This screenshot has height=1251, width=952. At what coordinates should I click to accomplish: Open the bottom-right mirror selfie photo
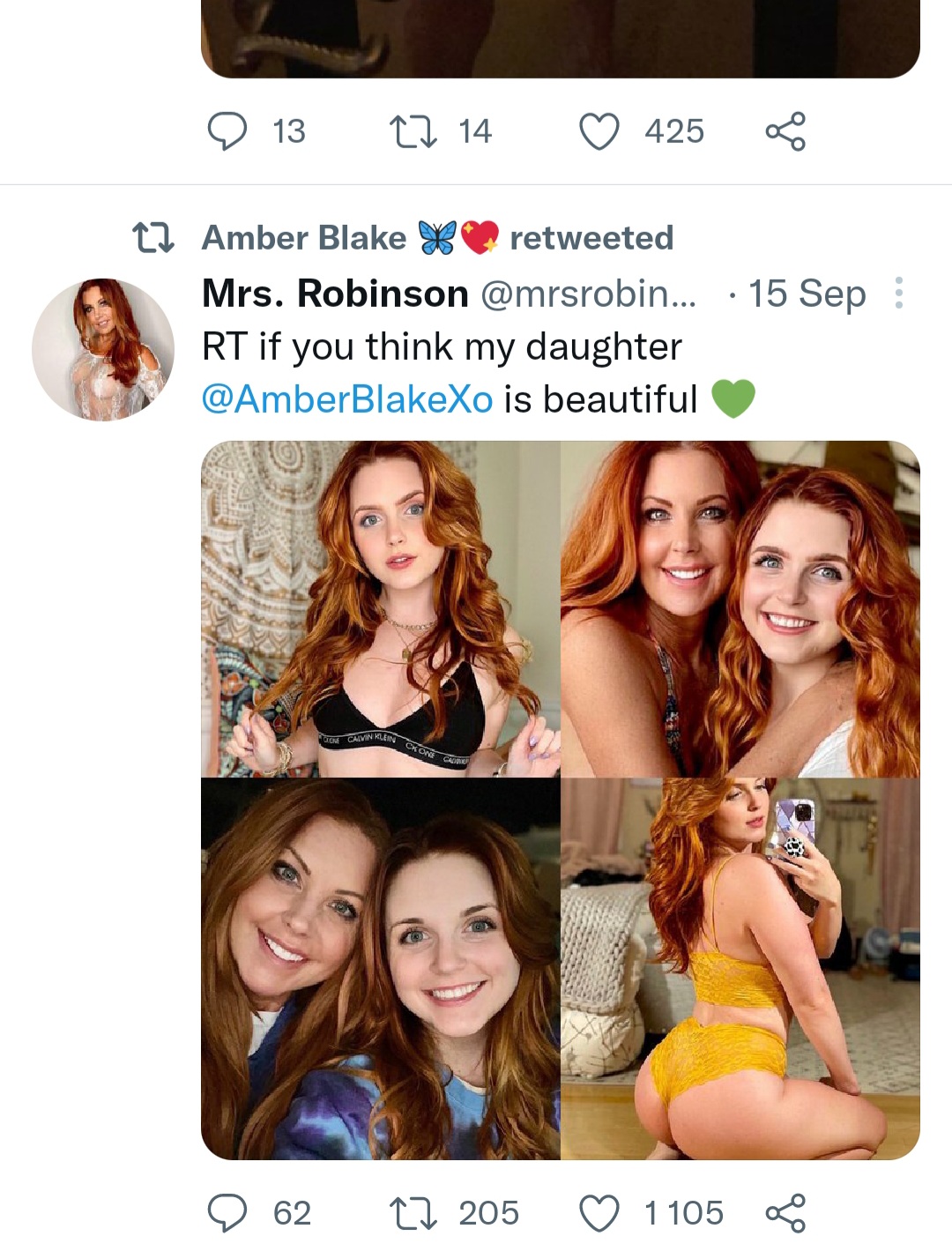pos(740,968)
